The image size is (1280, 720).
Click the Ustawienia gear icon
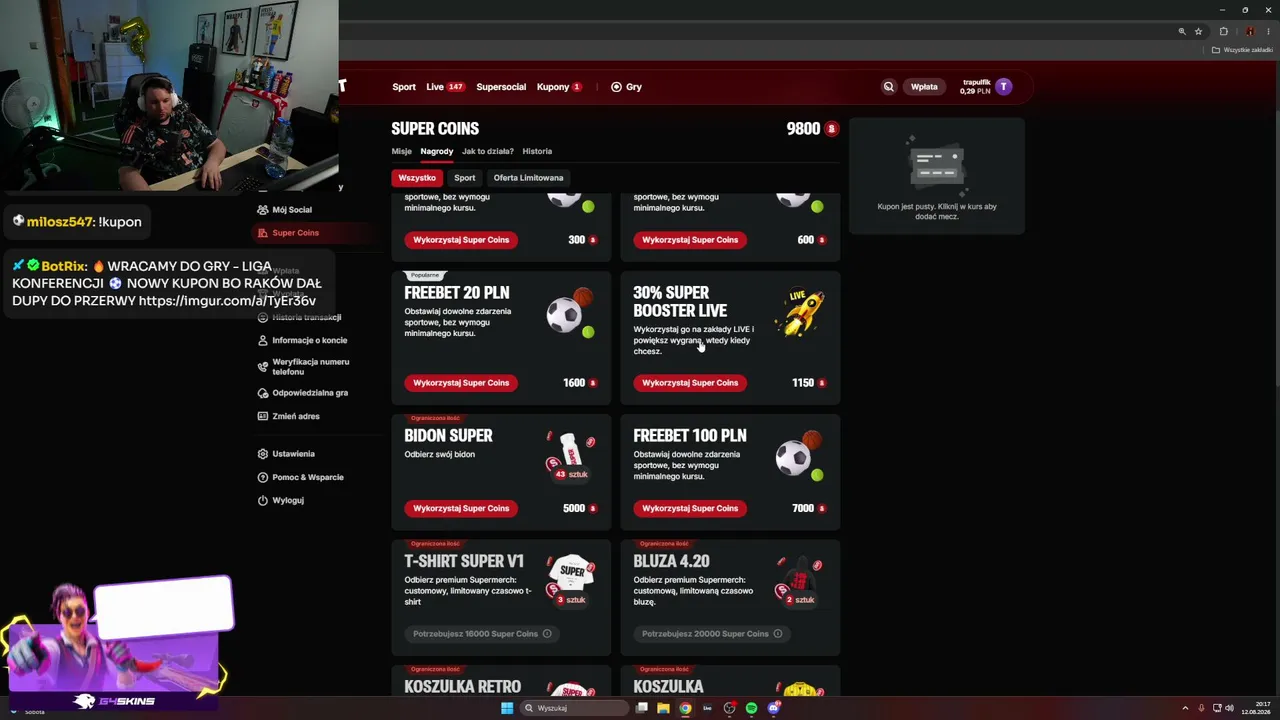[263, 454]
